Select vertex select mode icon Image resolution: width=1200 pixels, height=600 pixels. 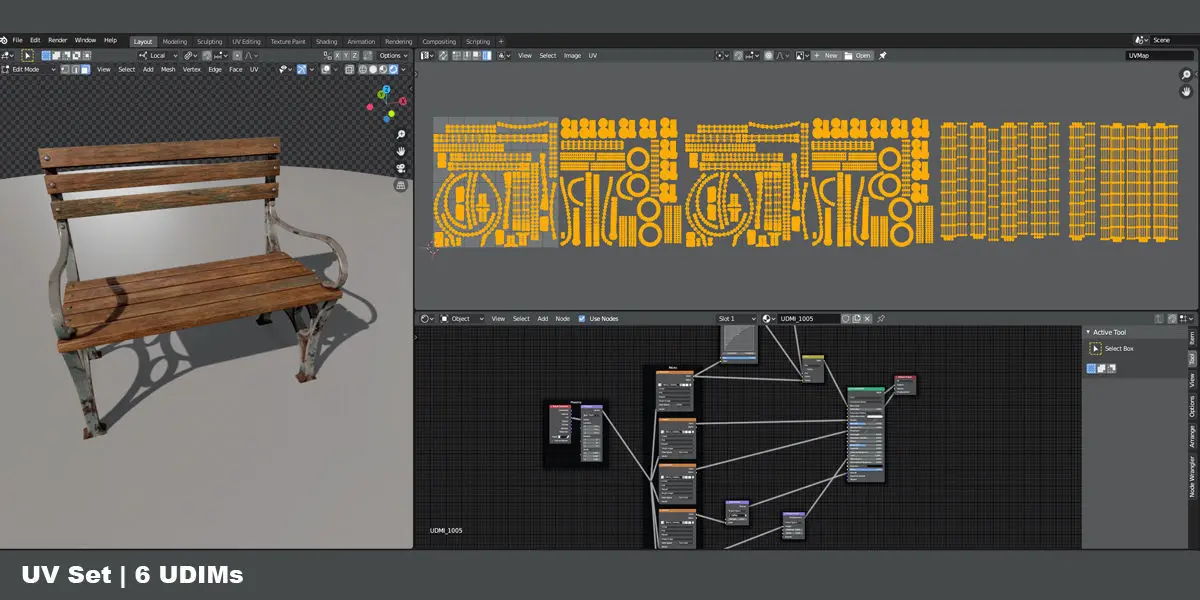click(x=65, y=69)
